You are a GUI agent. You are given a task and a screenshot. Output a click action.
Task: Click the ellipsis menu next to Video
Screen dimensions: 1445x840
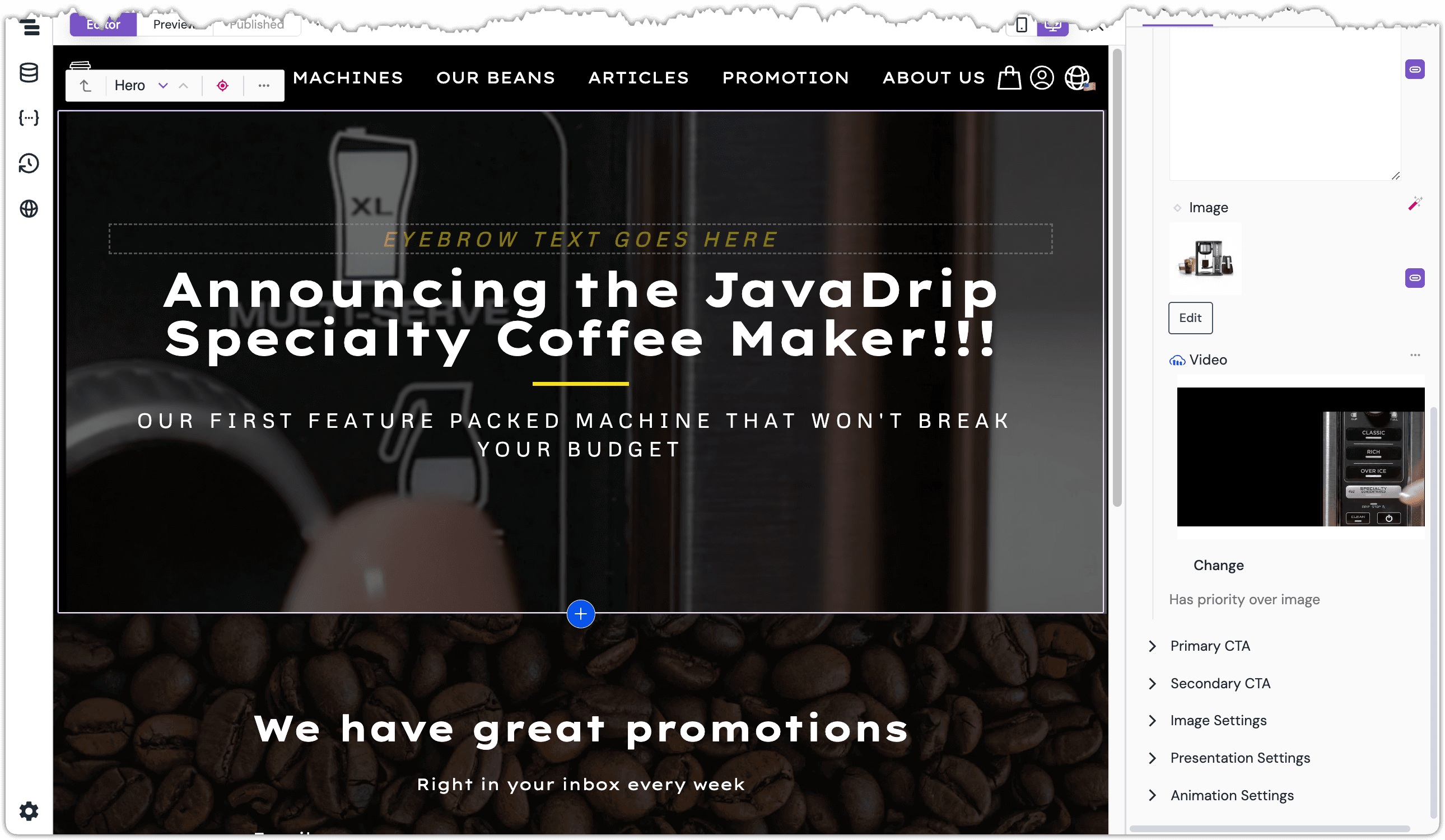(x=1416, y=357)
